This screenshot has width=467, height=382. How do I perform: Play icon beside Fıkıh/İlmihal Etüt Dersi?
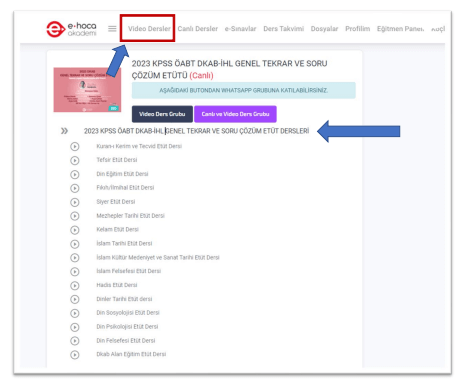click(75, 188)
